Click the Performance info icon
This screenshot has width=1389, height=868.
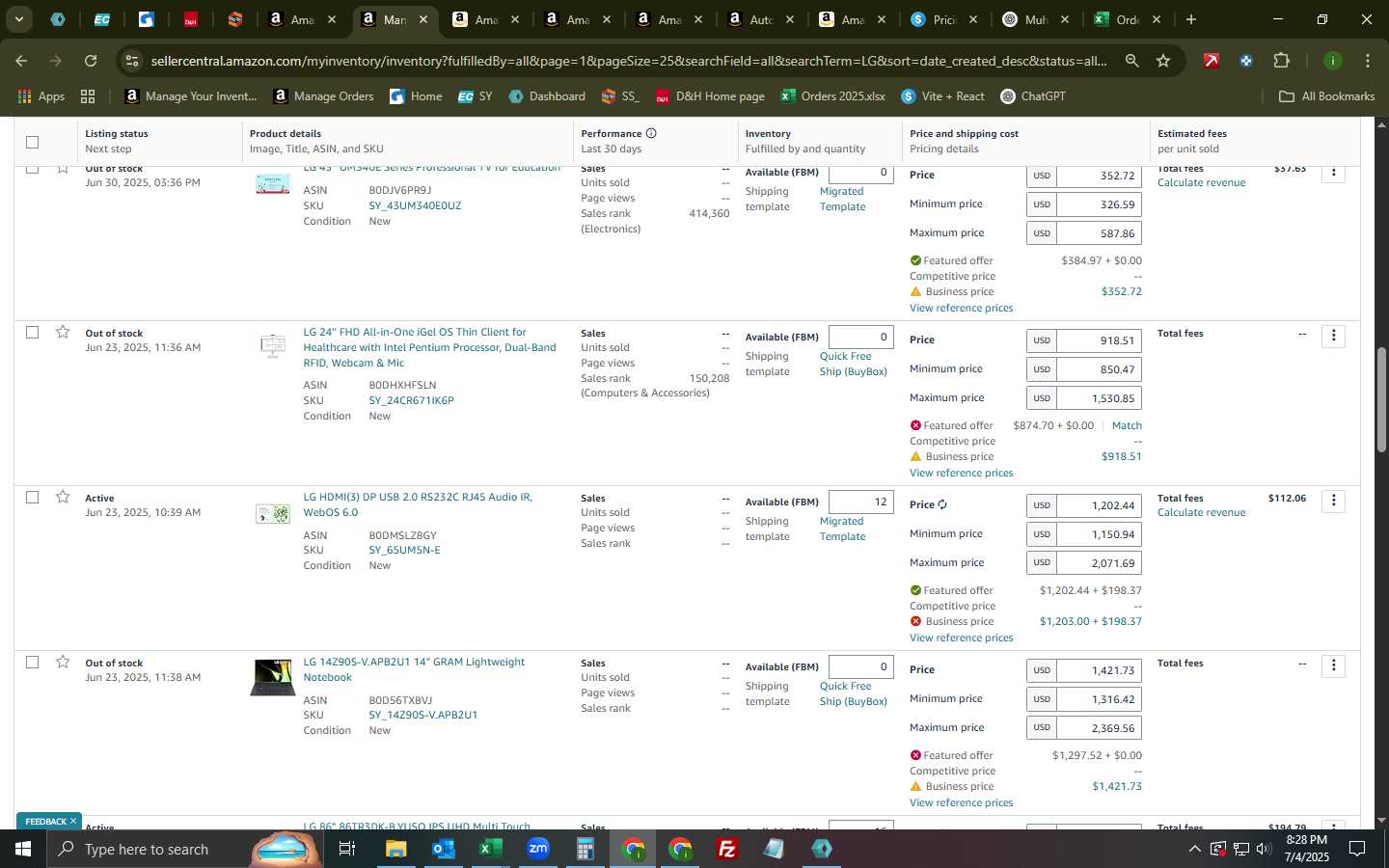(x=651, y=133)
